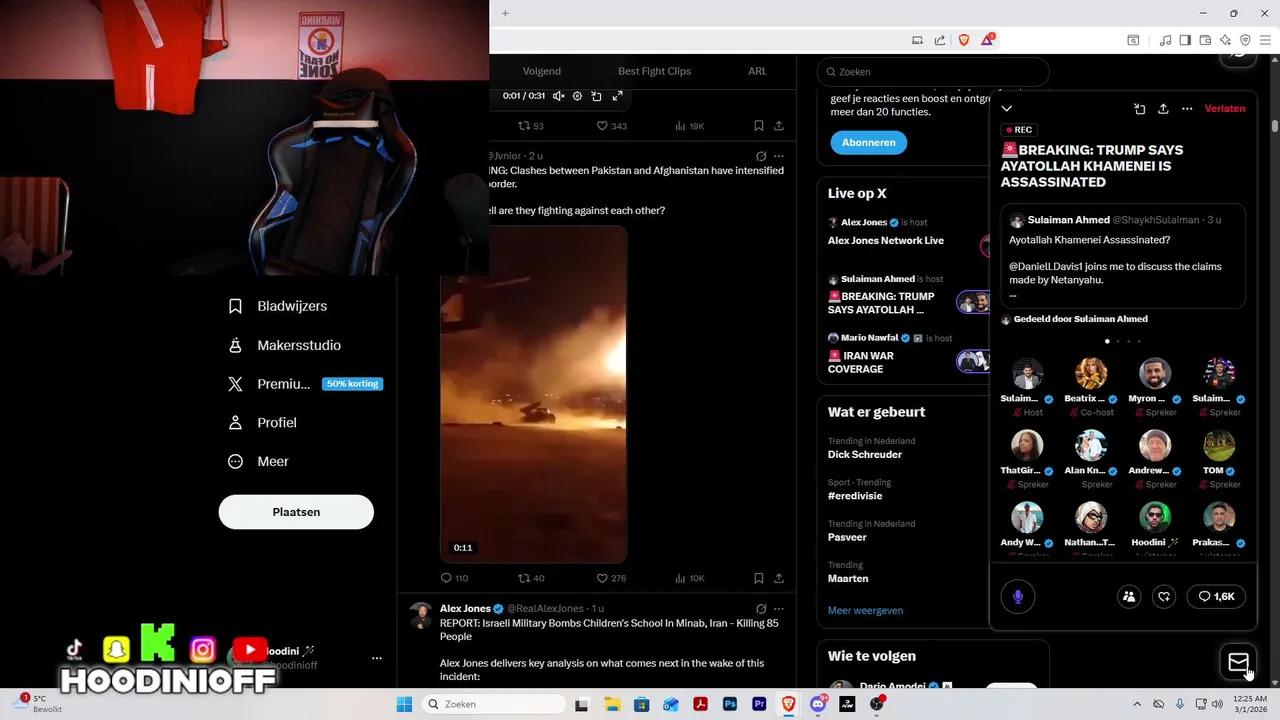Viewport: 1280px width, 720px height.
Task: Toggle the microphone button in the space
Action: [1018, 597]
